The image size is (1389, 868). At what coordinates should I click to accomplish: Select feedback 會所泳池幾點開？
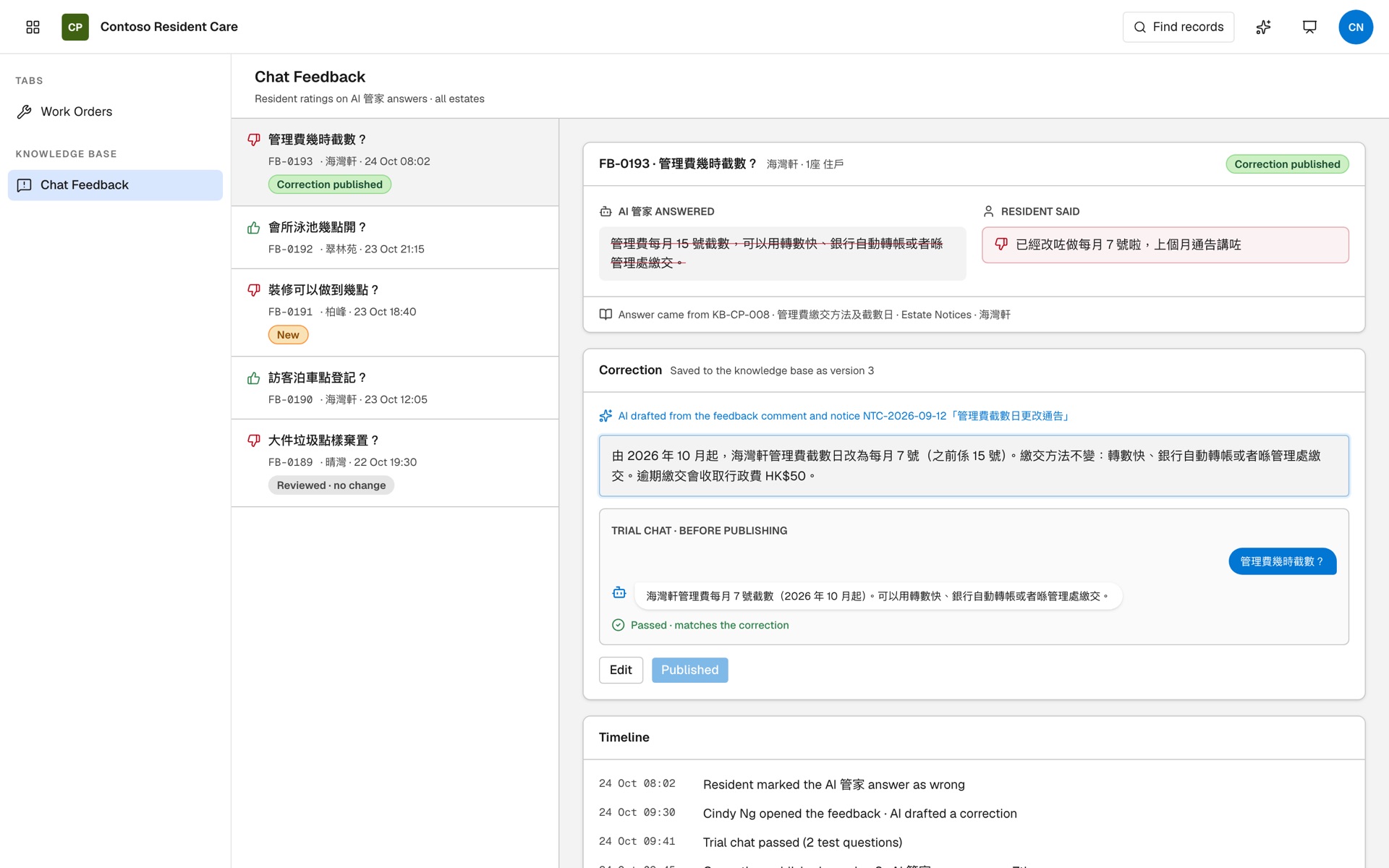click(395, 238)
